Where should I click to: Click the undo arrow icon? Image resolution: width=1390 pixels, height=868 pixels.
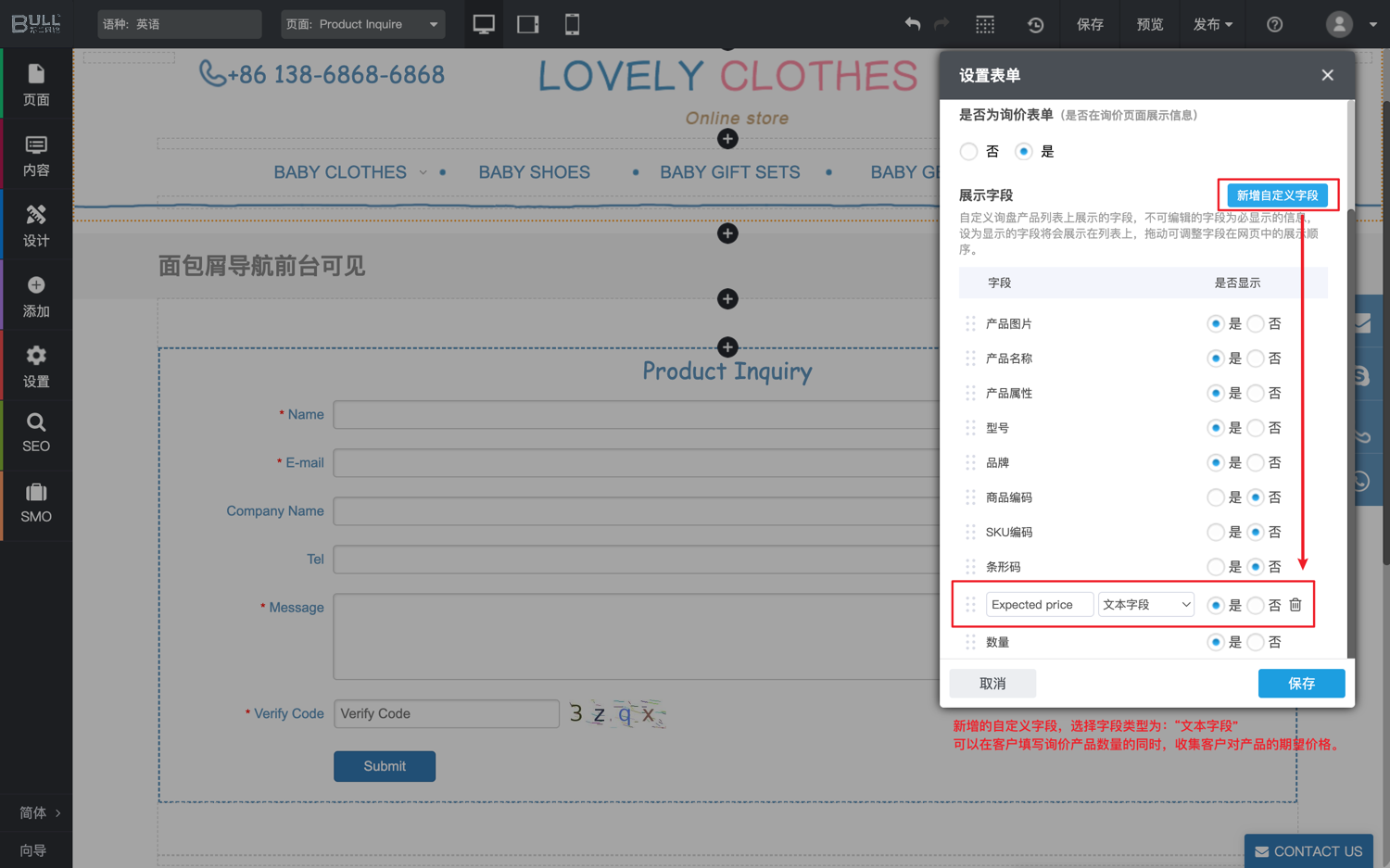point(912,24)
